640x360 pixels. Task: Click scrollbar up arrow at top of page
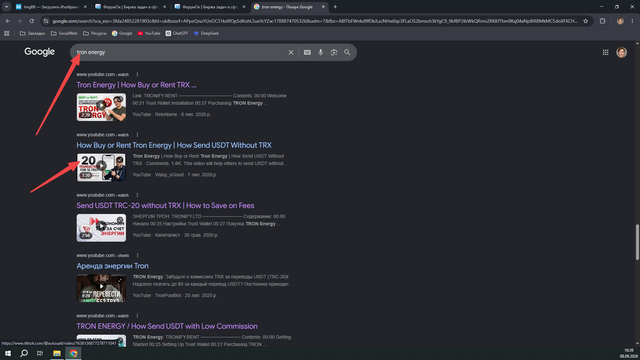tap(637, 43)
